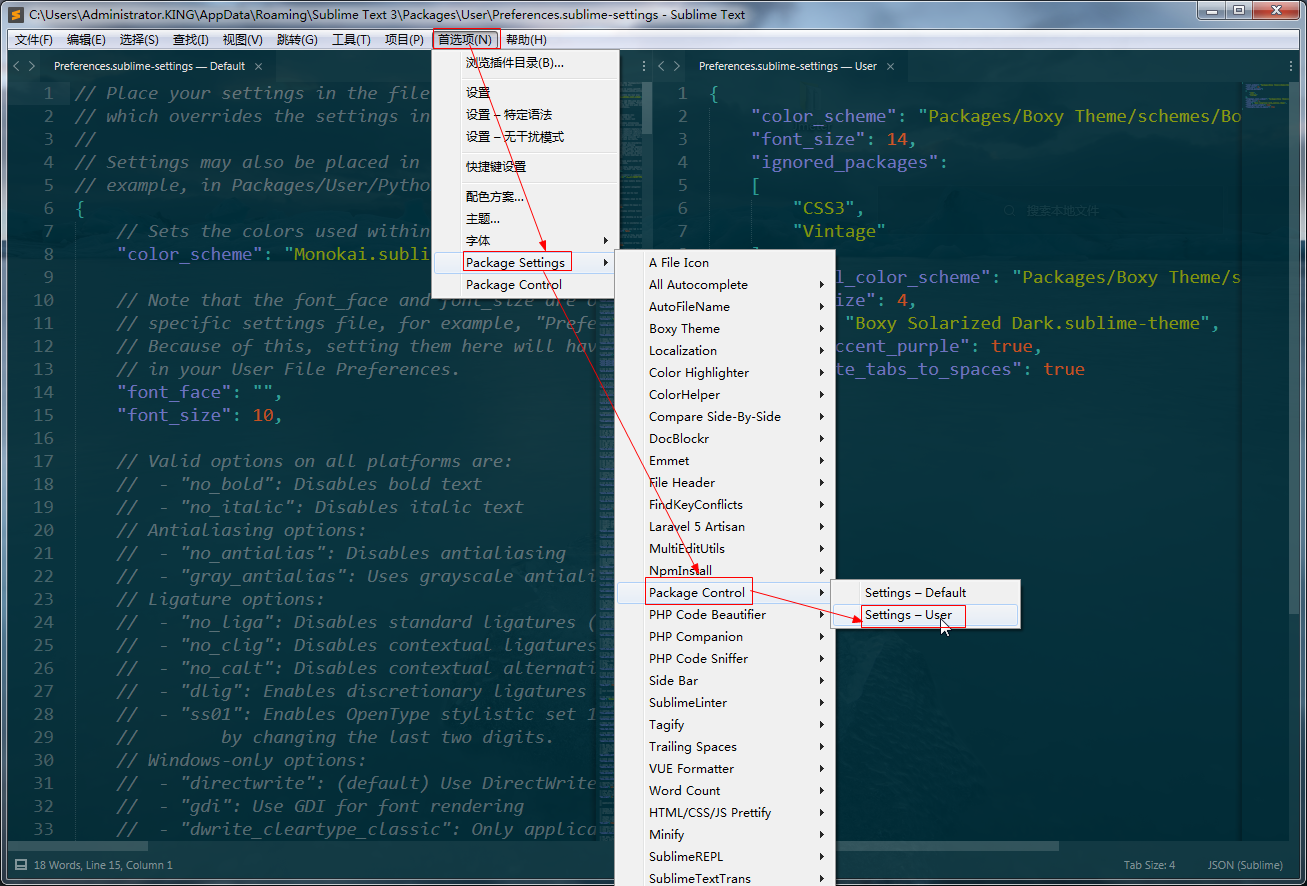Open 快捷键设置 from the menu

(526, 166)
